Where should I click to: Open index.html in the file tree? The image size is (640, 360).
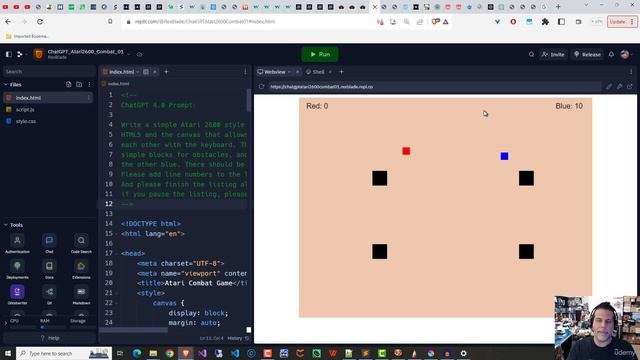pyautogui.click(x=48, y=98)
